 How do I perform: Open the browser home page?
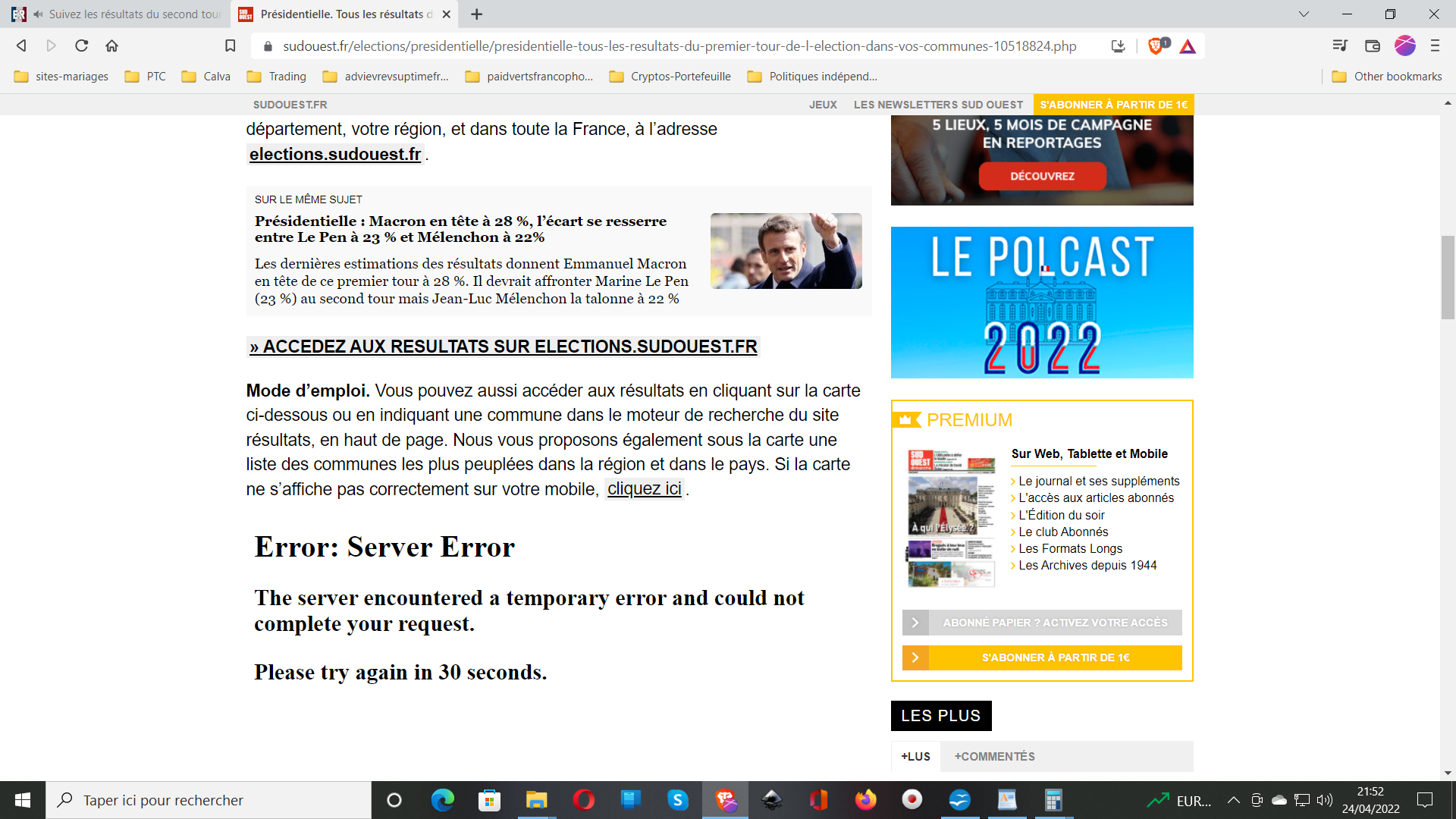coord(111,45)
